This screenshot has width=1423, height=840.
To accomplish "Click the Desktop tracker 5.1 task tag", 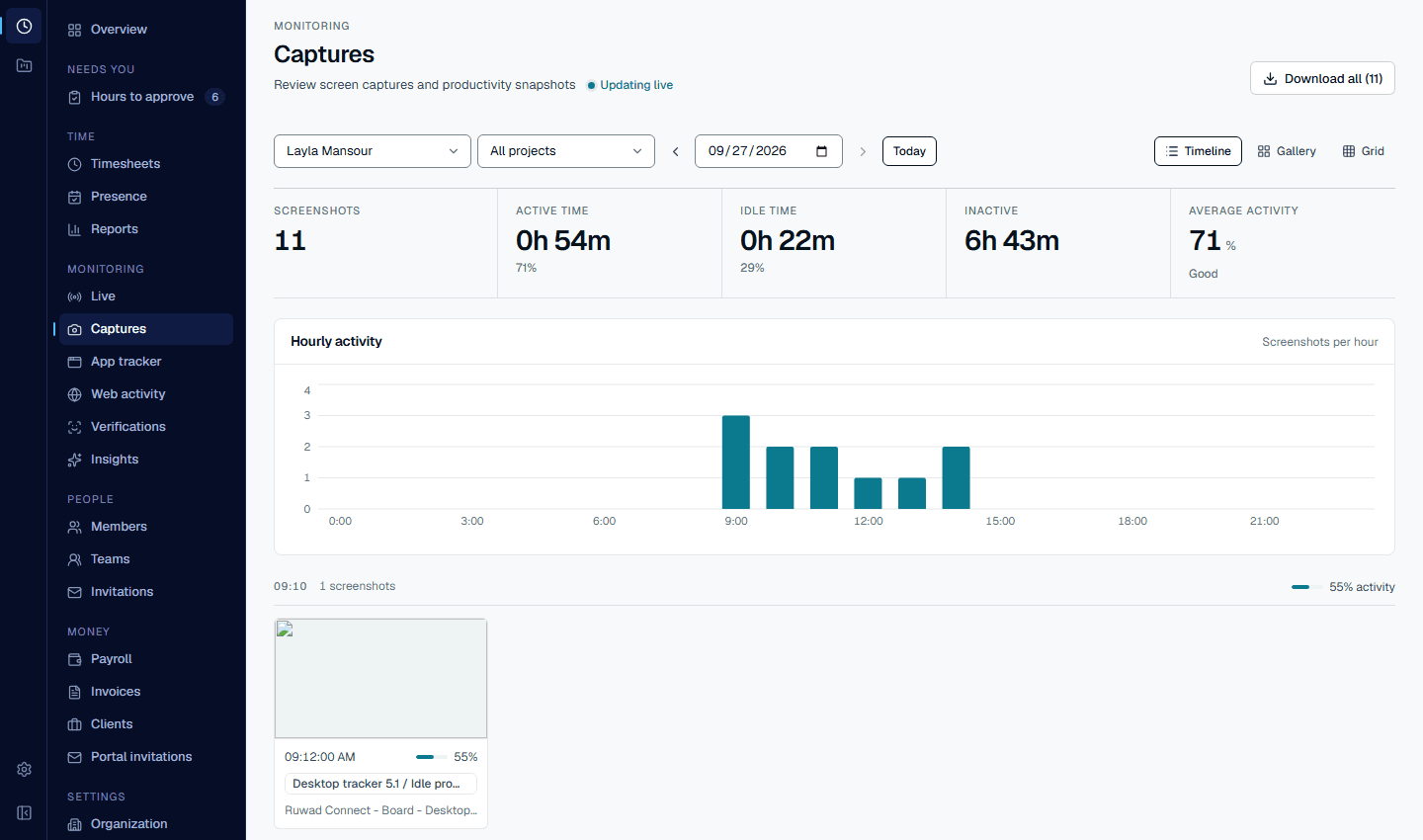I will click(380, 784).
